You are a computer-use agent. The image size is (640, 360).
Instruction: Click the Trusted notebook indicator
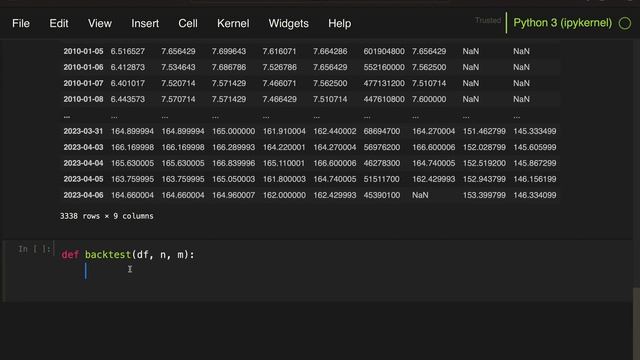[488, 20]
